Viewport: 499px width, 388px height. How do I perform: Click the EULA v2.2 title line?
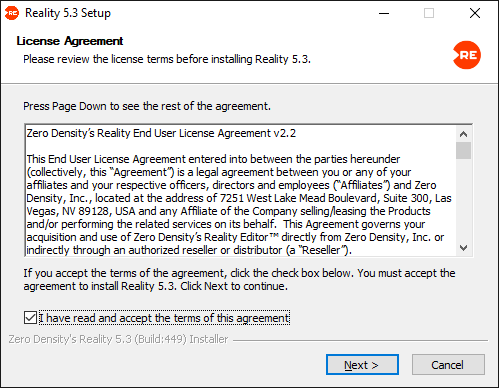[x=161, y=133]
